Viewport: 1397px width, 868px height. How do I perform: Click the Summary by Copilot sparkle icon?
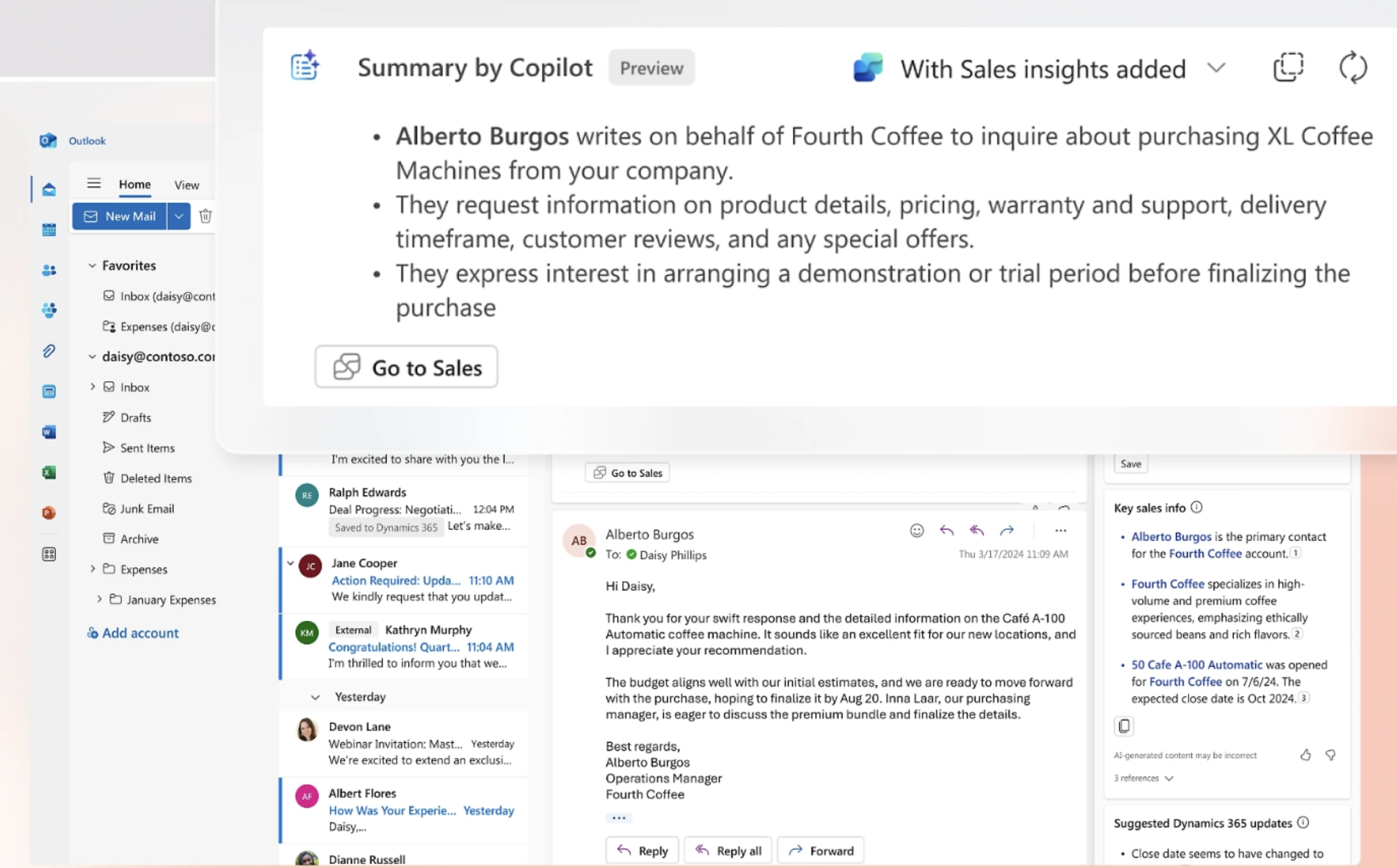[305, 66]
